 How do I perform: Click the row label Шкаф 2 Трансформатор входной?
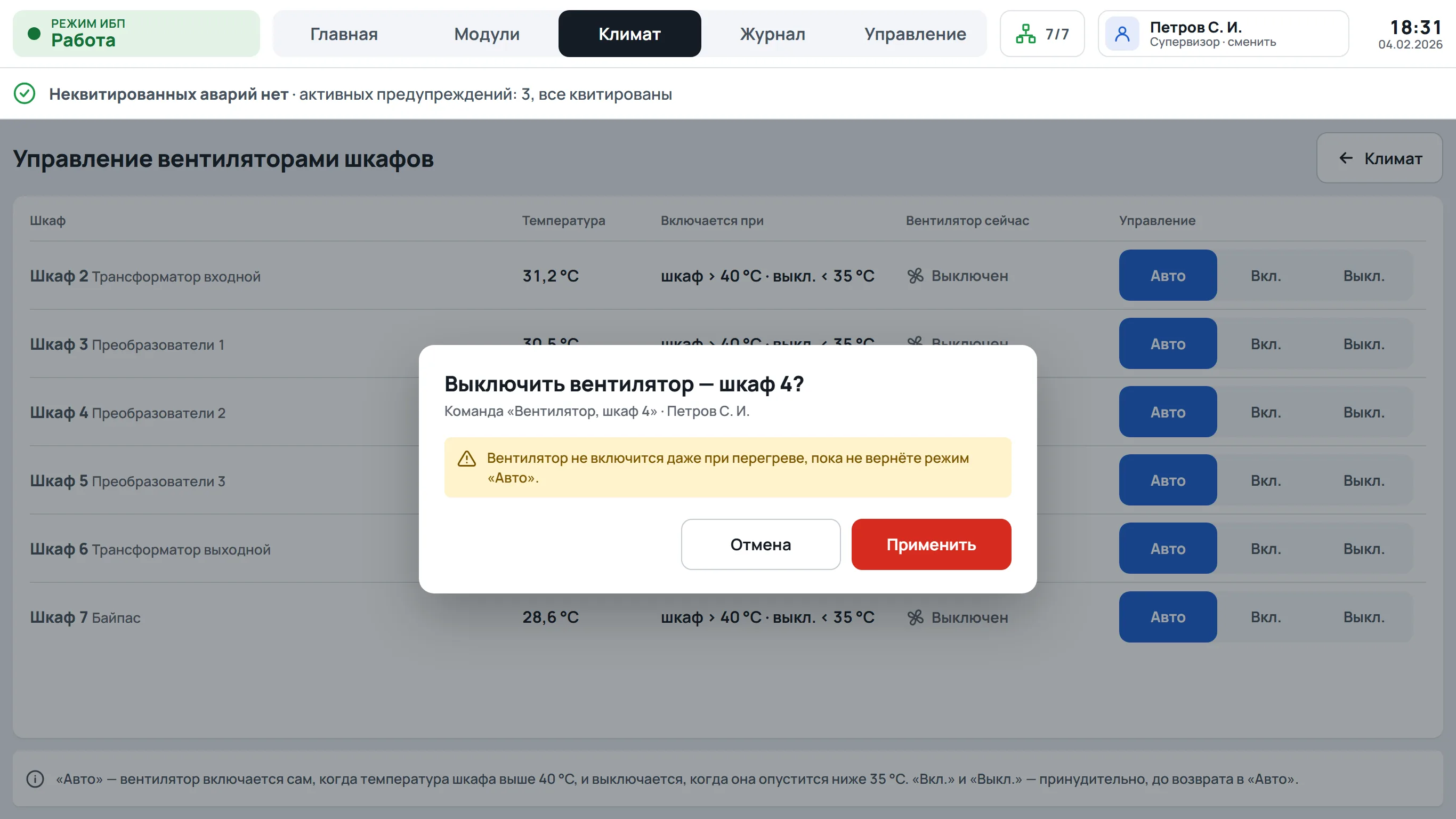pyautogui.click(x=145, y=276)
